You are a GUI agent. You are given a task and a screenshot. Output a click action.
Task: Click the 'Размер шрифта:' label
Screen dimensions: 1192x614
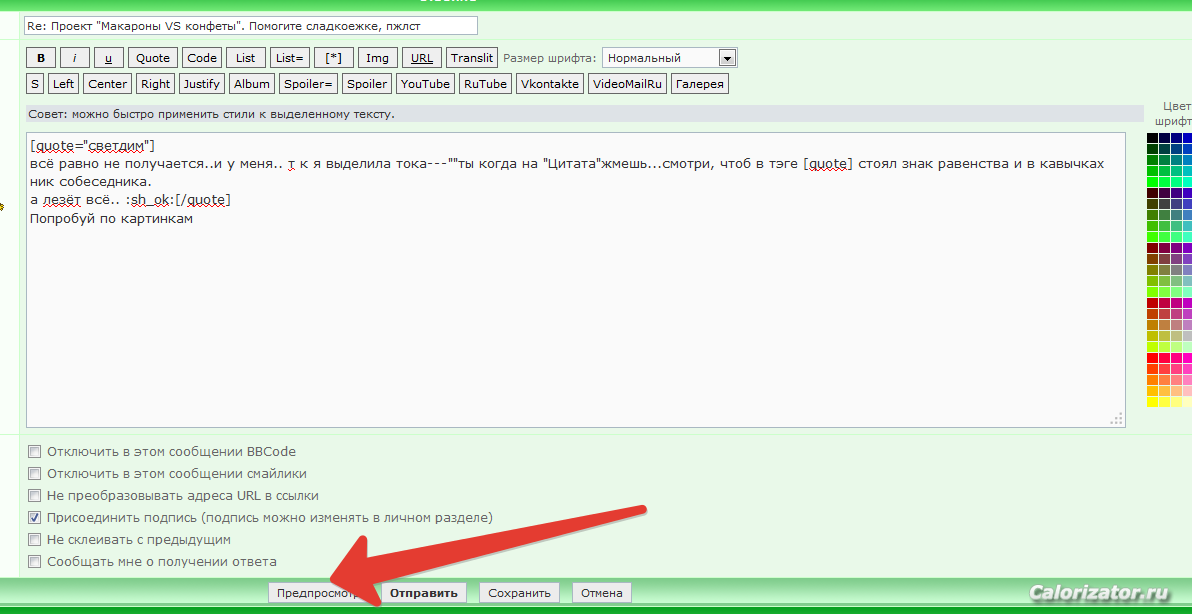pos(549,58)
